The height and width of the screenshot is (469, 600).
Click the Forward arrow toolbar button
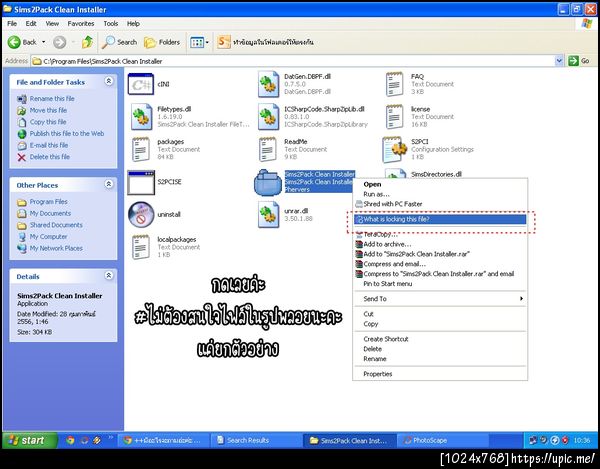click(x=59, y=42)
